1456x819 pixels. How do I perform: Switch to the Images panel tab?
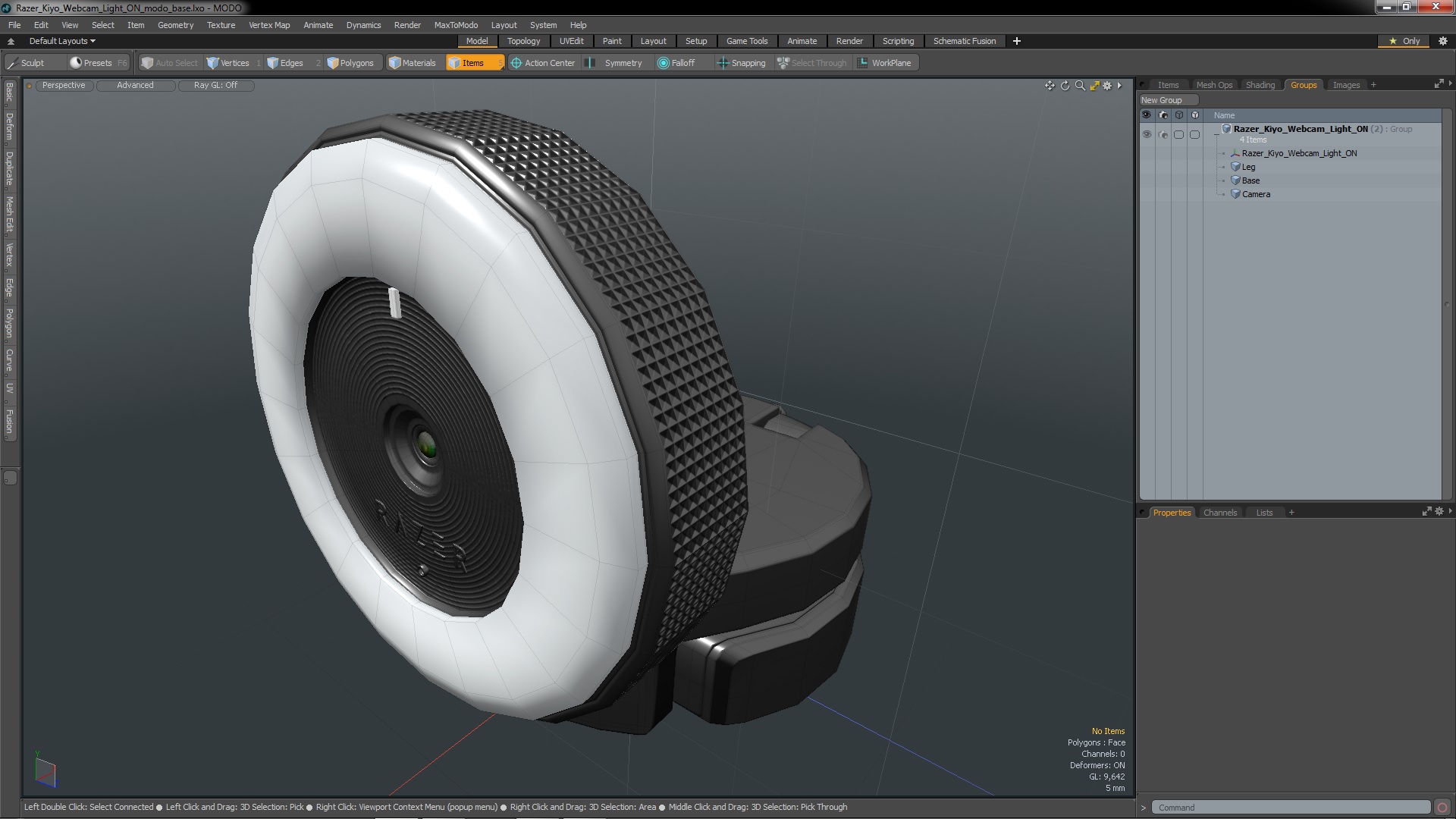[1346, 85]
